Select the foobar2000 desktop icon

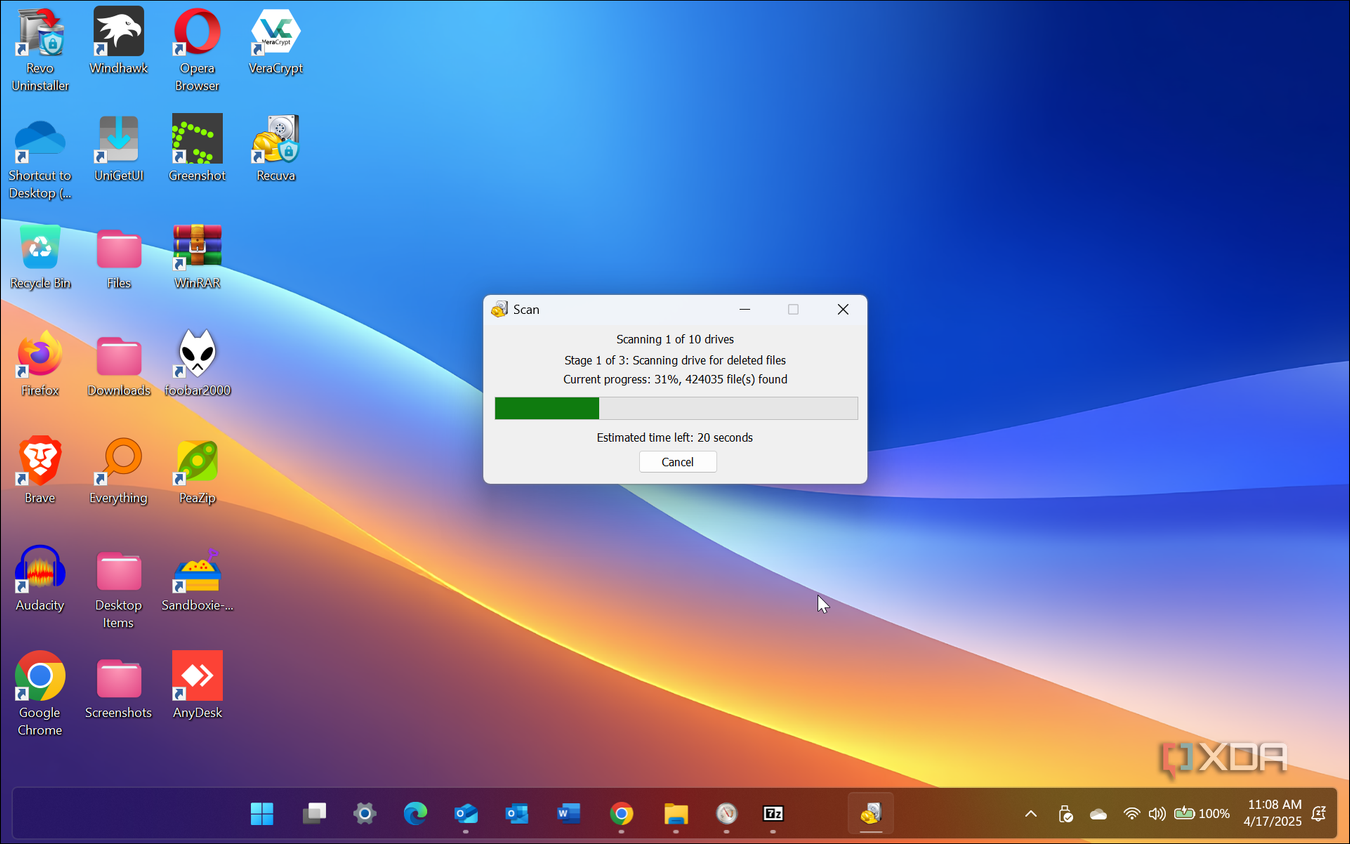pyautogui.click(x=197, y=364)
